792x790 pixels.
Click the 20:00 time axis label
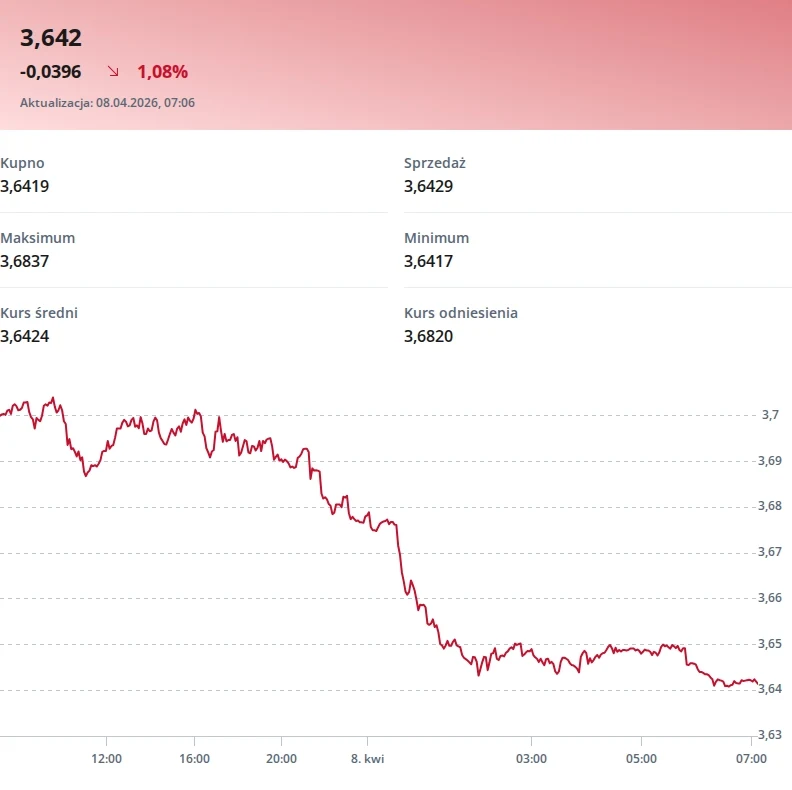pyautogui.click(x=281, y=759)
